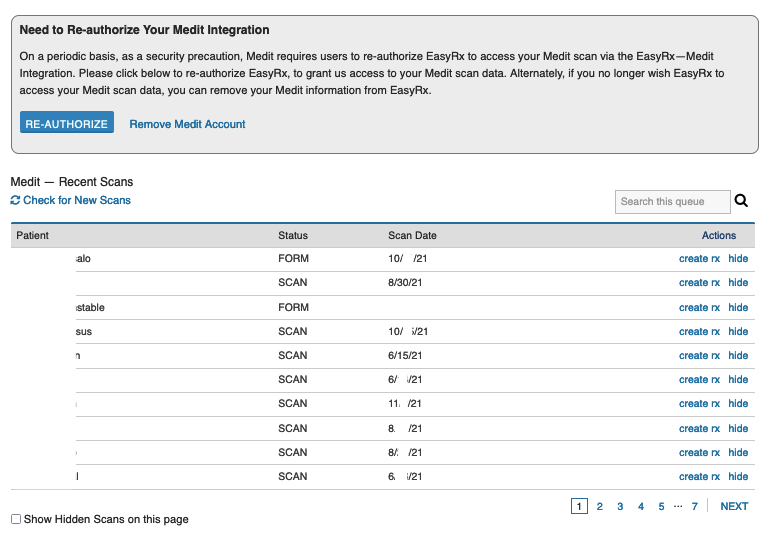Create rx for the 'sus' SCAN row
780x538 pixels.
tap(699, 332)
